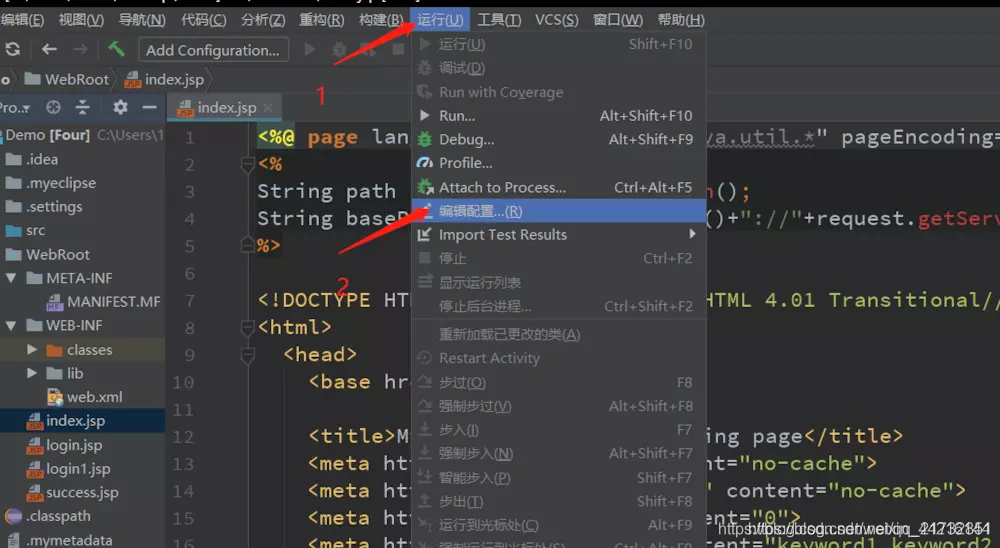This screenshot has width=1000, height=548.
Task: Expand the Import Test Results submenu arrow
Action: point(693,234)
